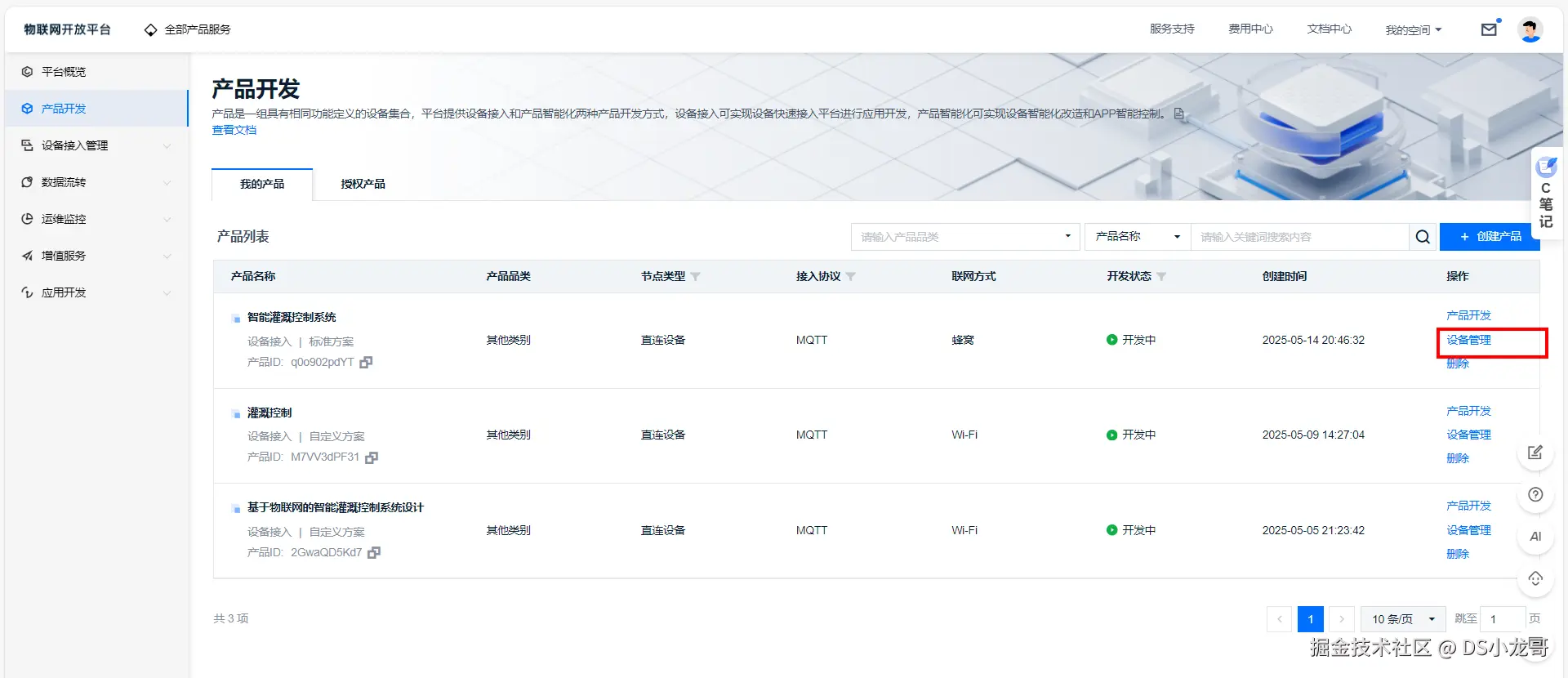The image size is (1568, 678).
Task: Open the mail notifications icon
Action: [x=1490, y=29]
